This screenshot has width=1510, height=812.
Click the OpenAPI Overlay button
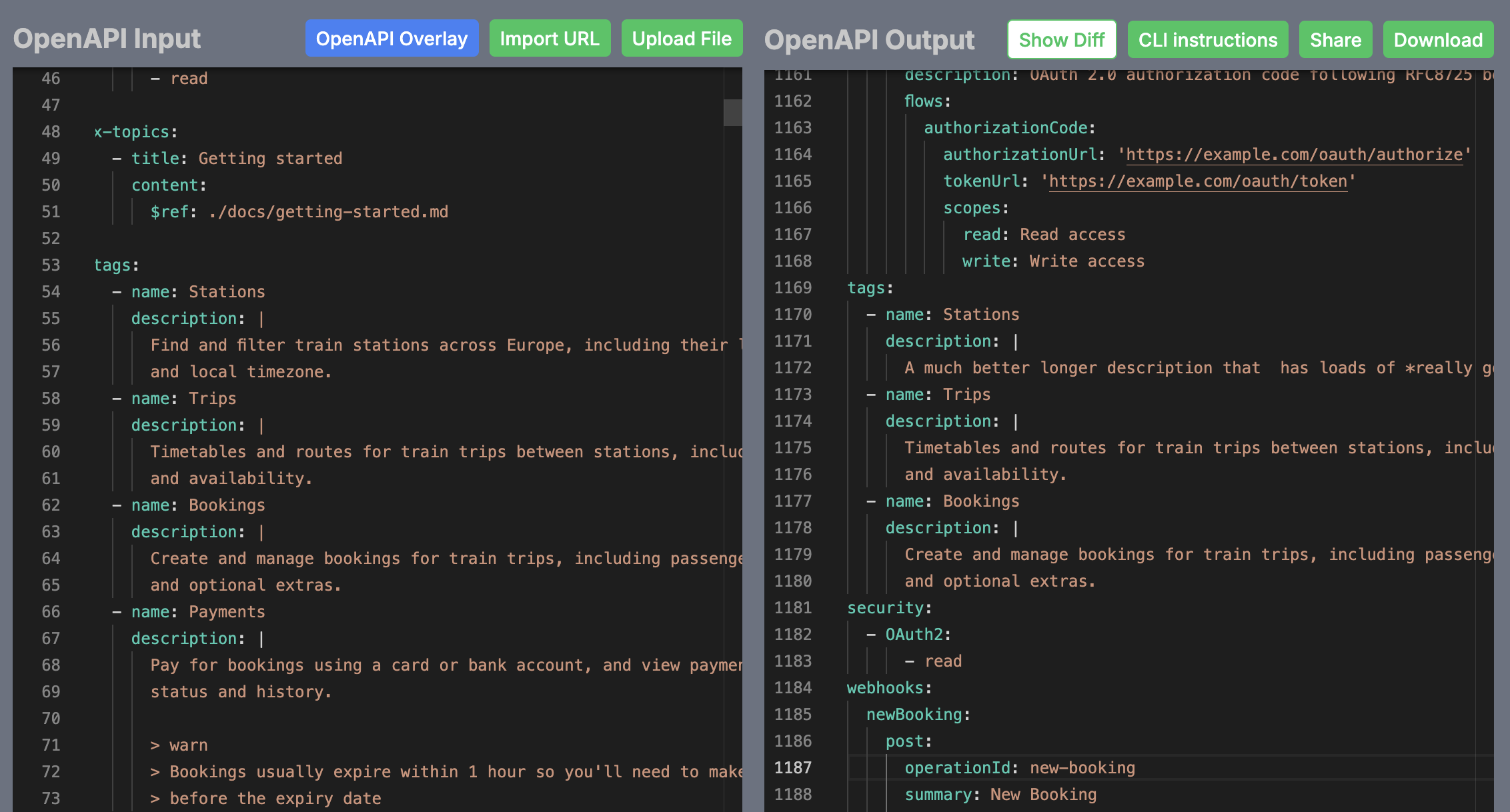(392, 39)
